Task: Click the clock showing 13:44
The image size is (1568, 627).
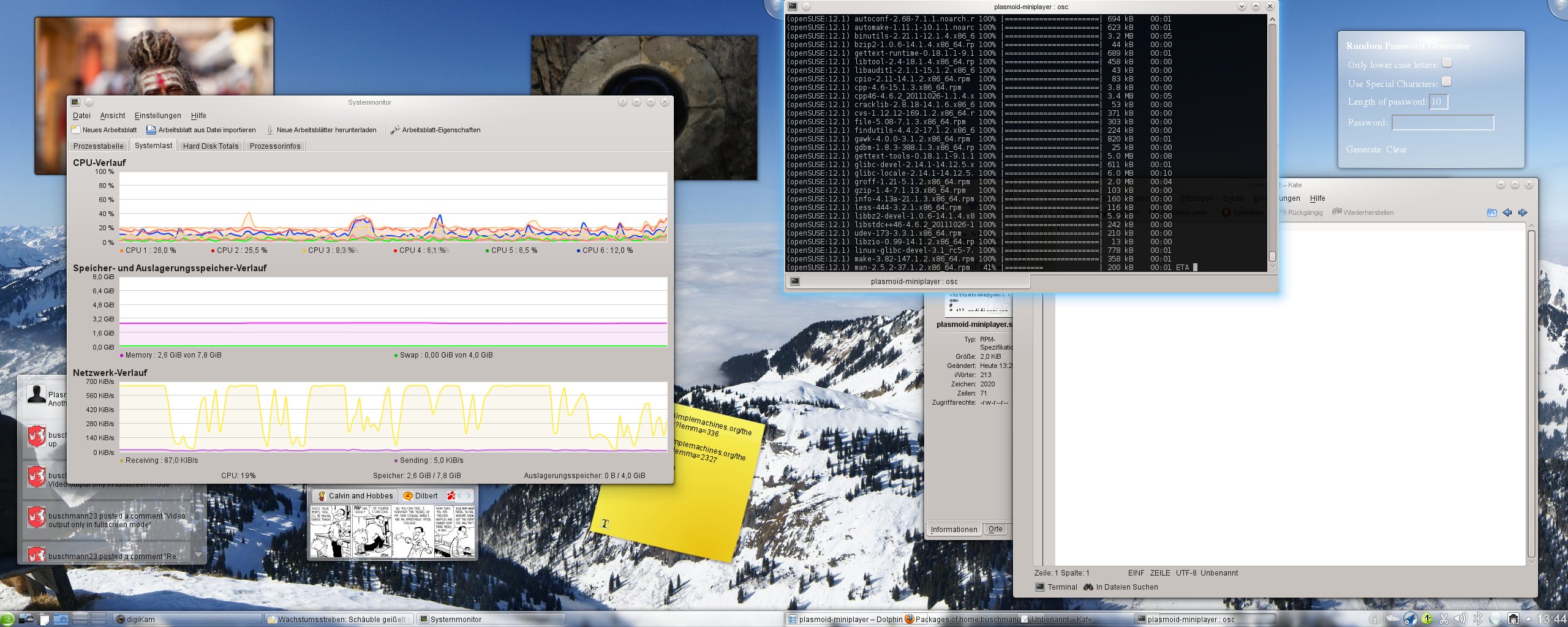Action: 1551,619
